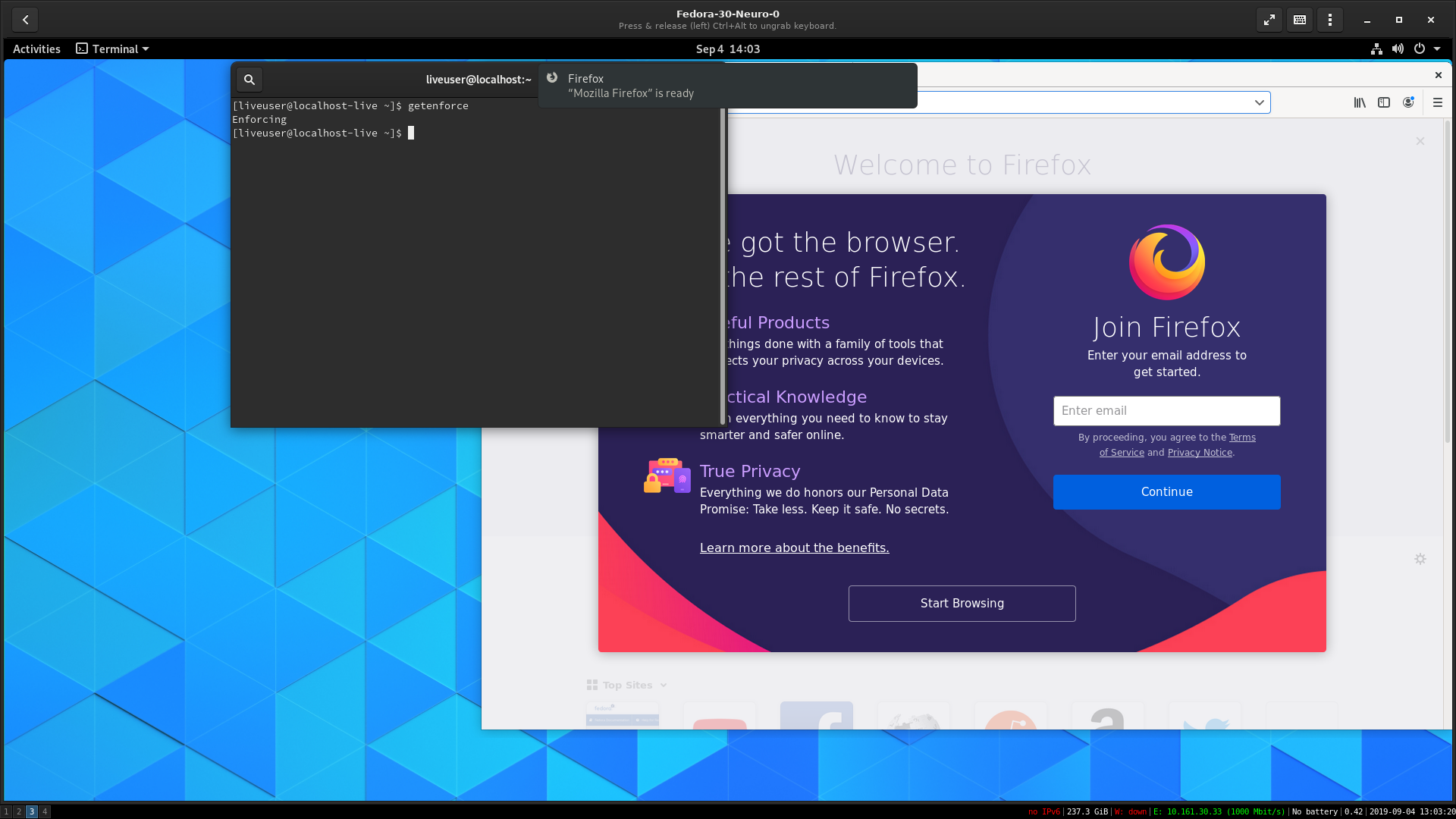Click the "True Privacy" heading
The image size is (1456, 819).
750,472
